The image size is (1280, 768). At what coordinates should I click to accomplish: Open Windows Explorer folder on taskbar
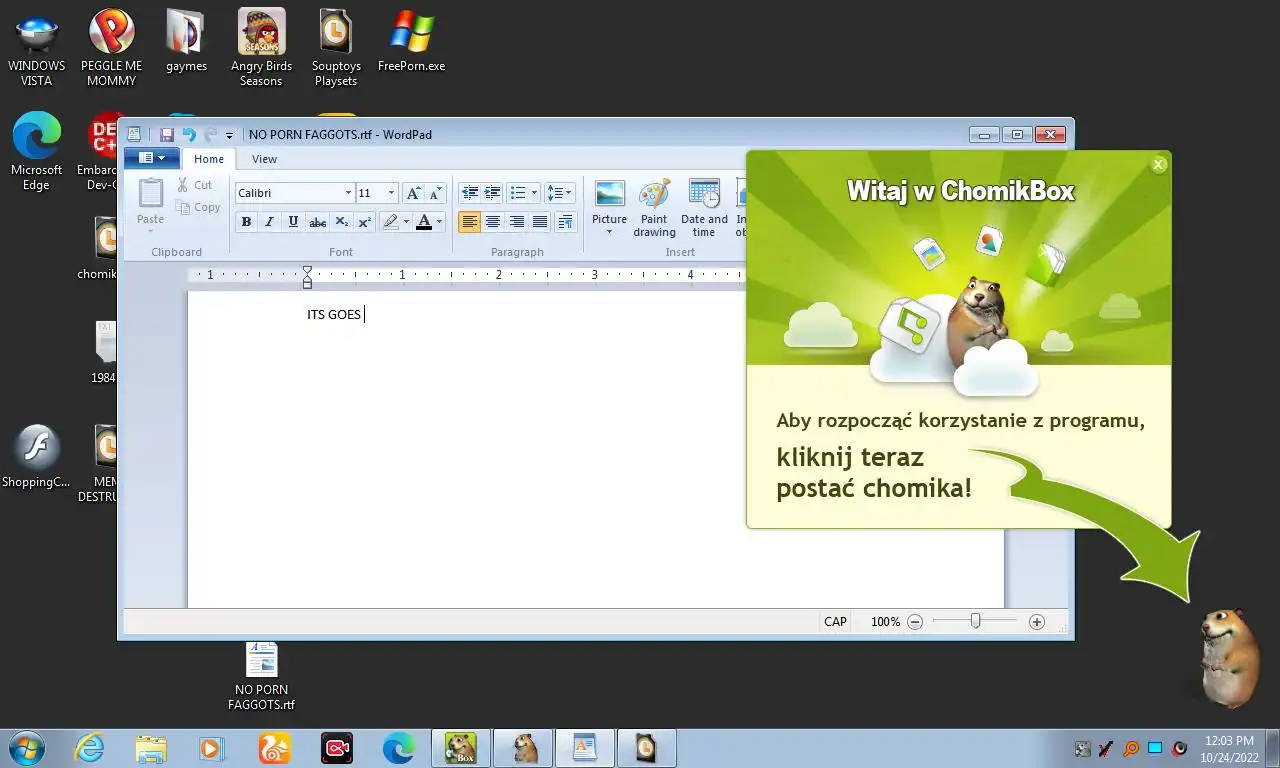click(x=151, y=748)
